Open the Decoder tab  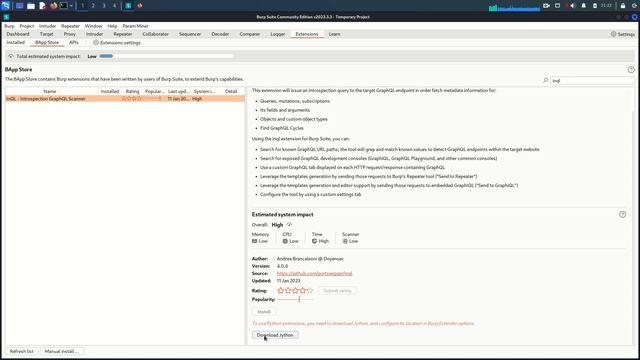pyautogui.click(x=220, y=34)
